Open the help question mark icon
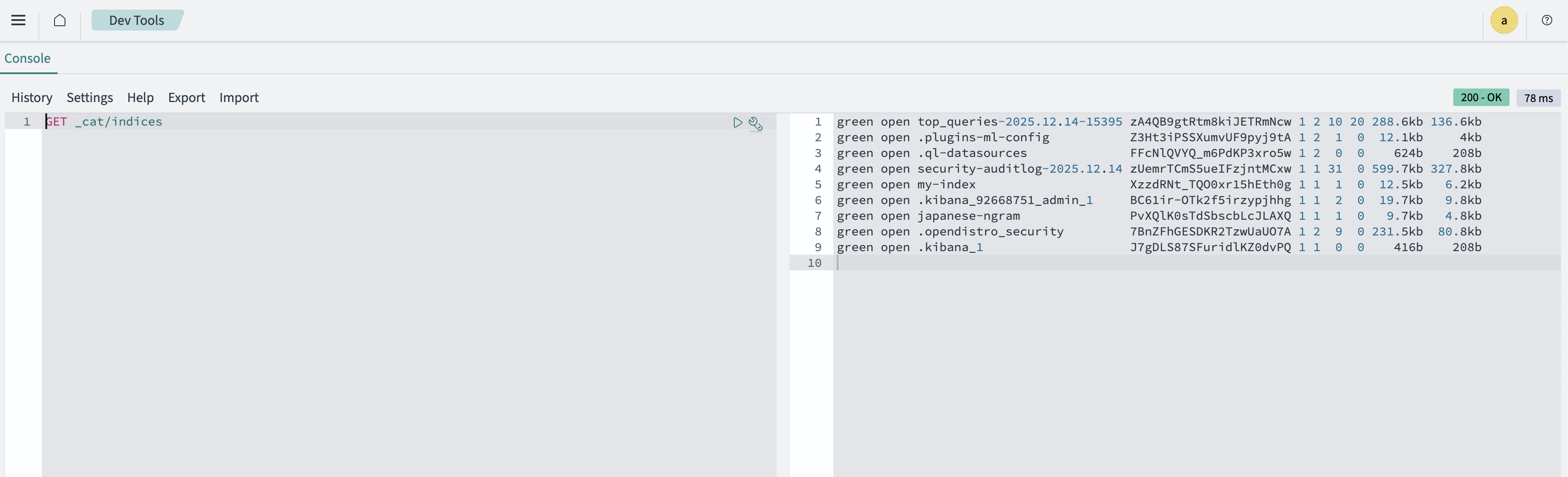This screenshot has height=477, width=1568. pyautogui.click(x=1547, y=20)
